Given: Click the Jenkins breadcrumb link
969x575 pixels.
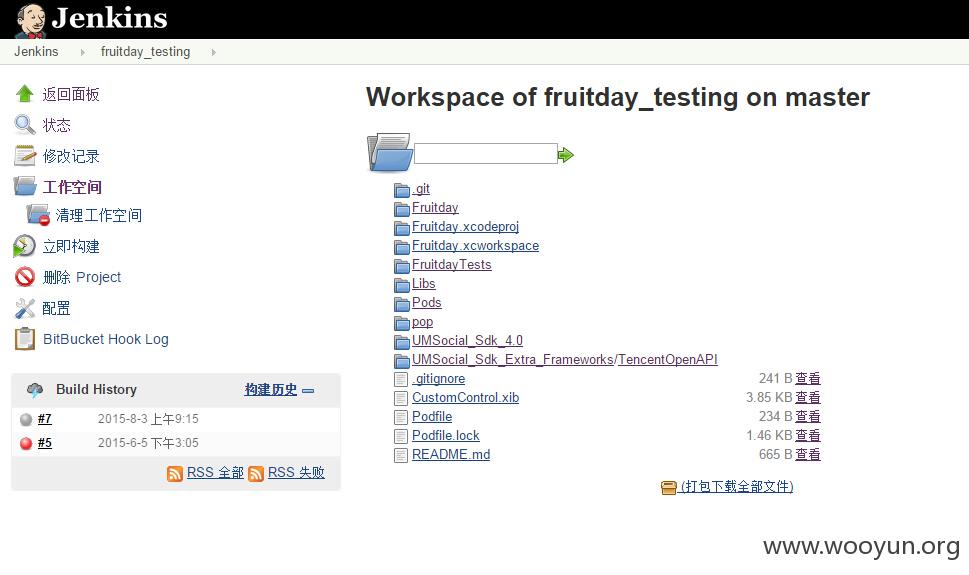Looking at the screenshot, I should pyautogui.click(x=36, y=51).
